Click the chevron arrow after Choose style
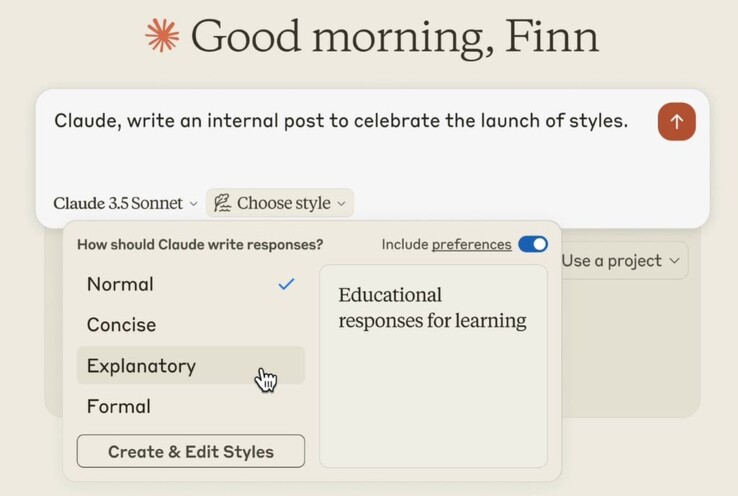The width and height of the screenshot is (738, 496). pyautogui.click(x=341, y=204)
